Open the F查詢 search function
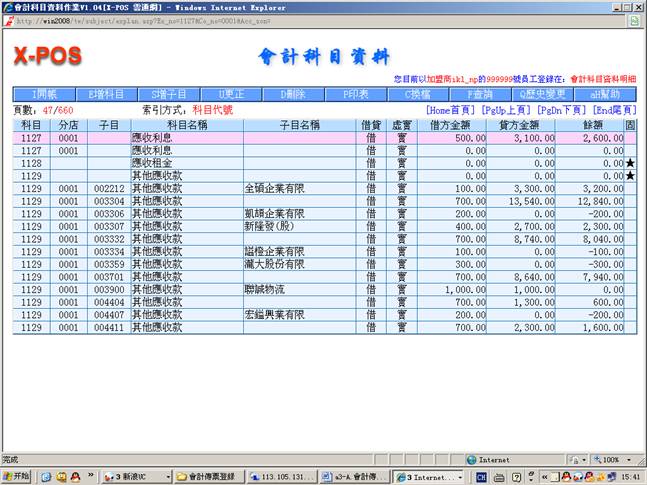This screenshot has height=485, width=647. click(479, 94)
